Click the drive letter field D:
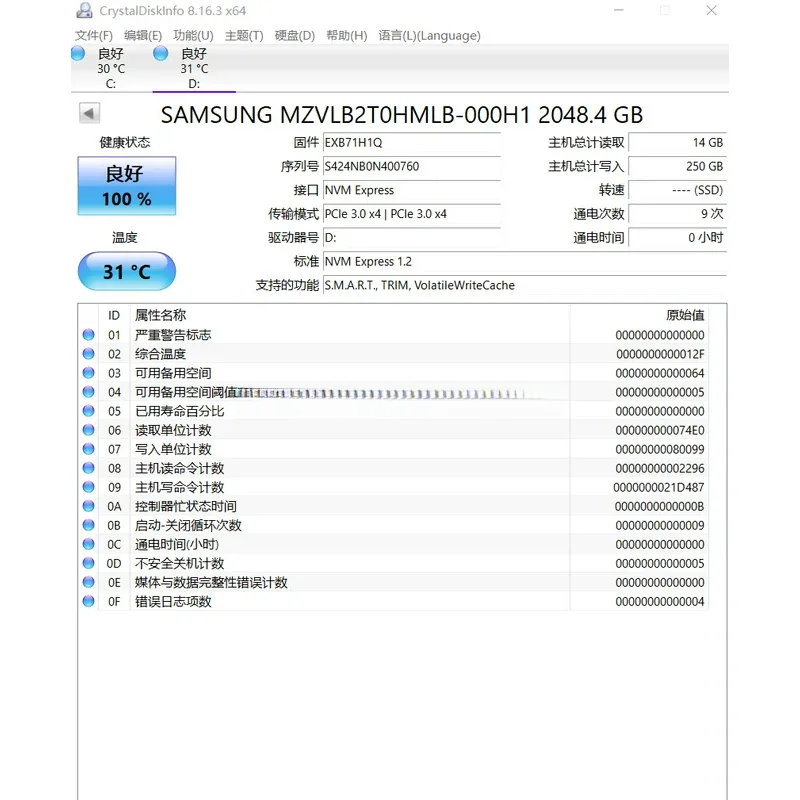 [412, 238]
